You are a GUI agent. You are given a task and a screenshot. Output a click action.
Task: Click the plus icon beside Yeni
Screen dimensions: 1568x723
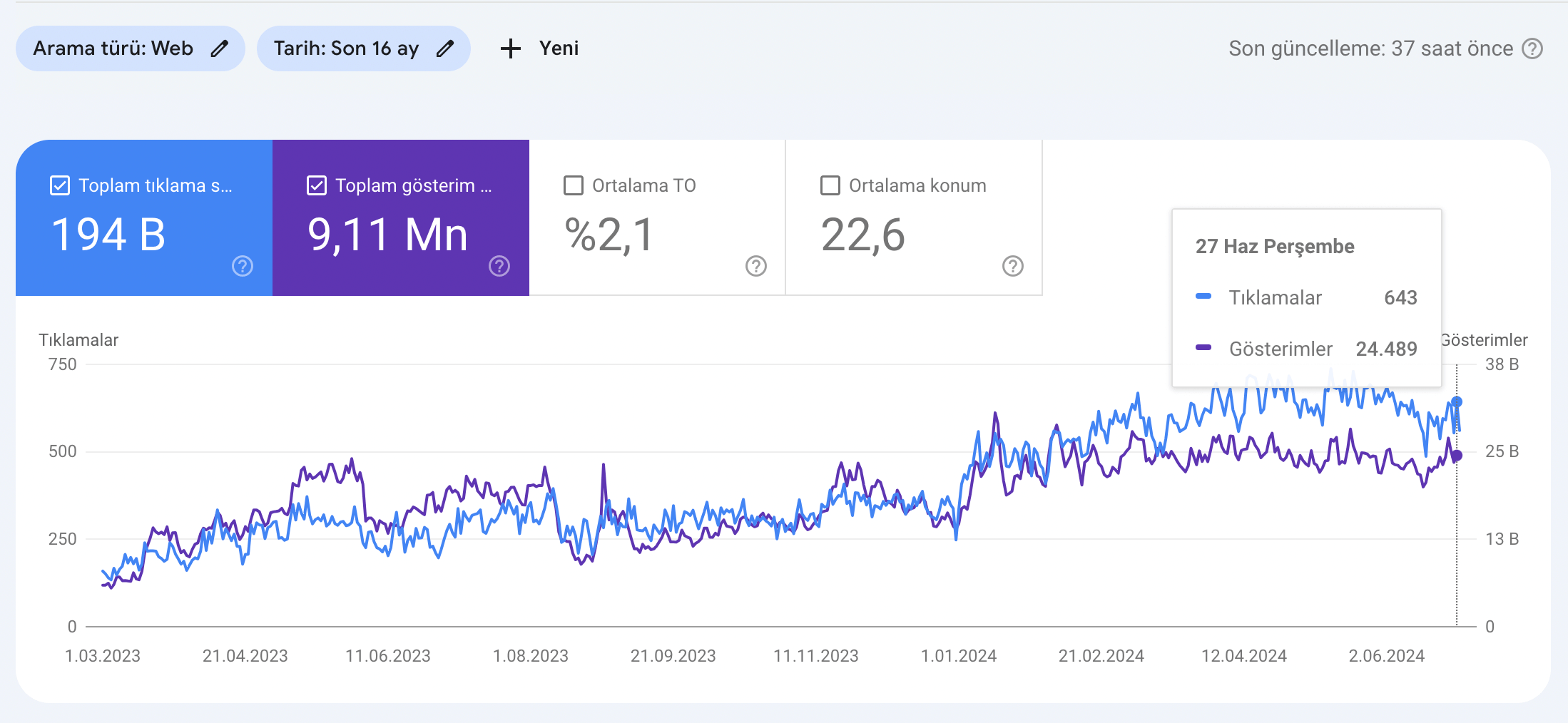pos(511,48)
